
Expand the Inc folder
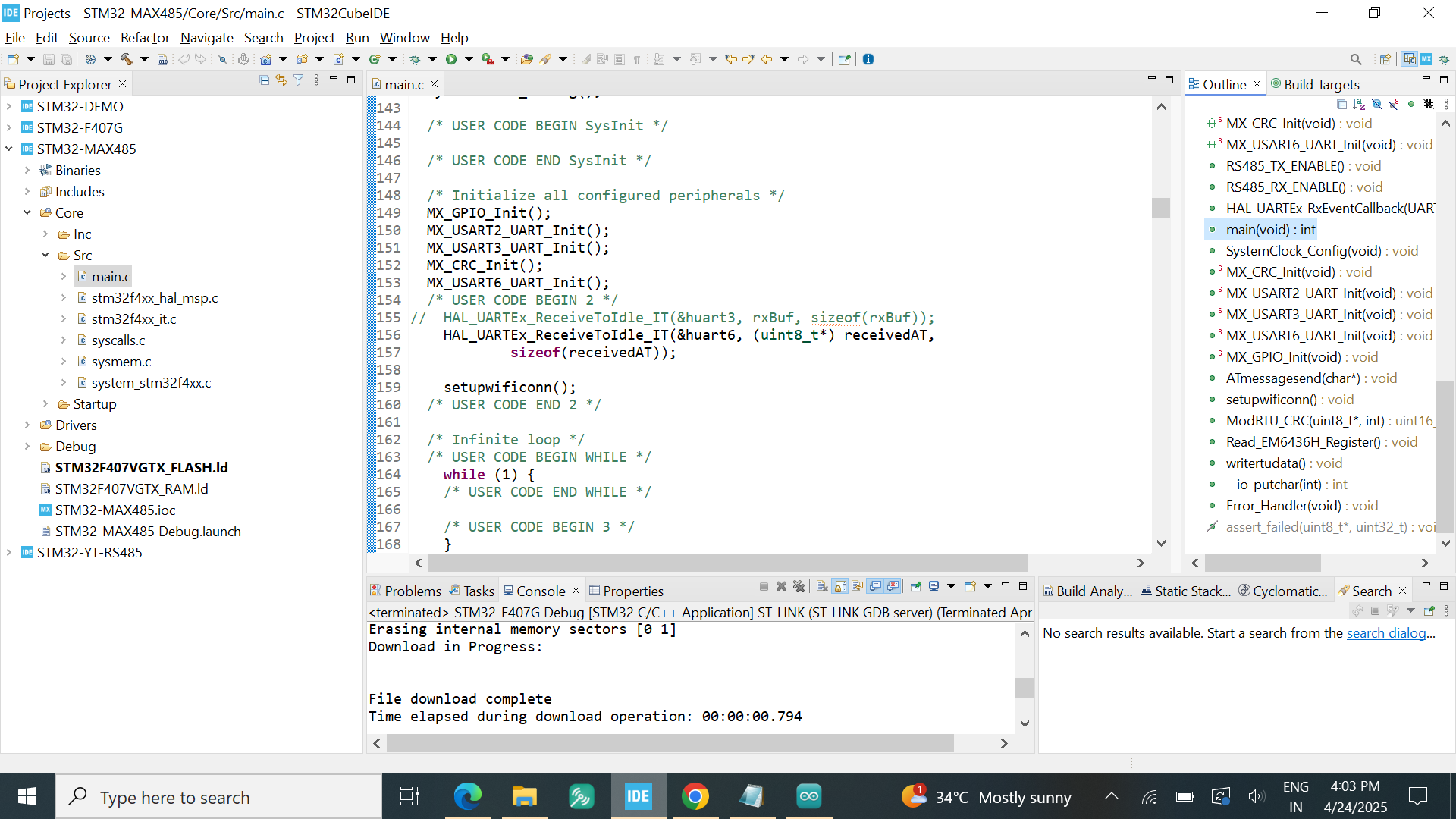[x=45, y=234]
